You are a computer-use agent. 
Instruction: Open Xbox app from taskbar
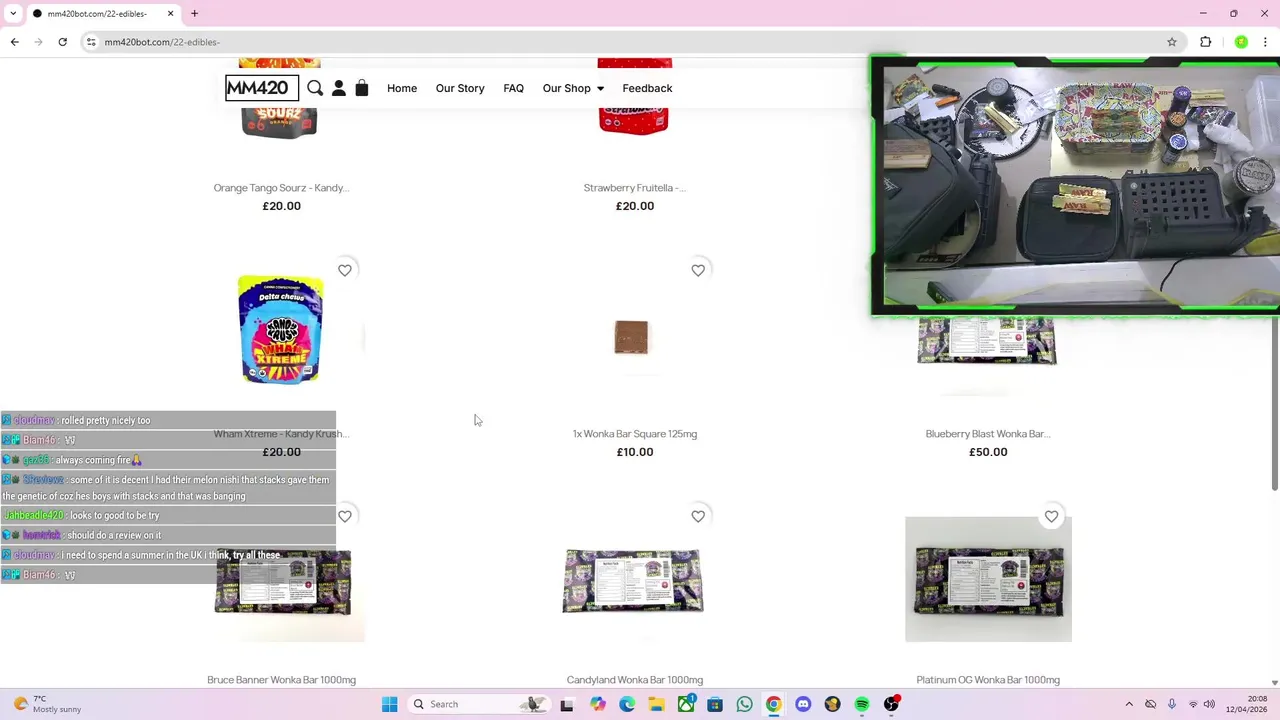click(x=686, y=704)
